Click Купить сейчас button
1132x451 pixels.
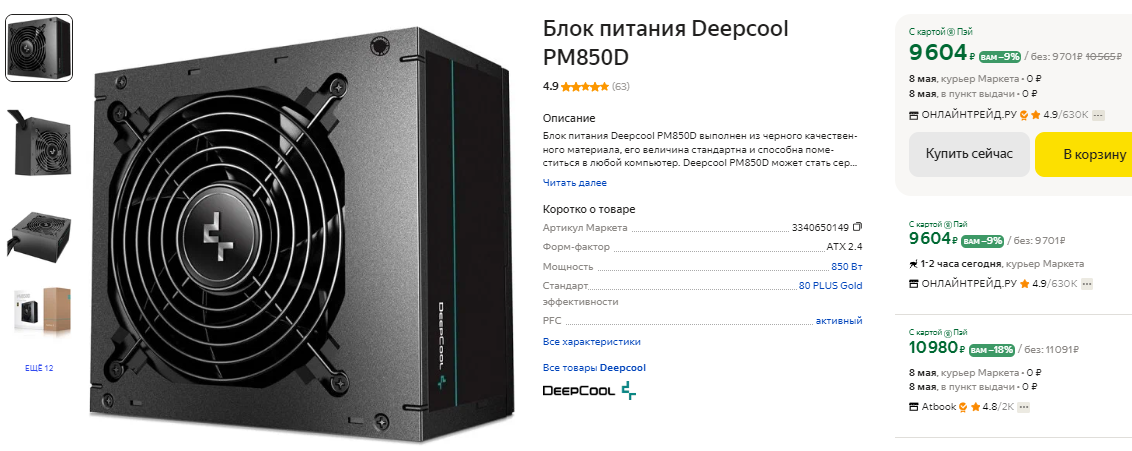coord(969,154)
